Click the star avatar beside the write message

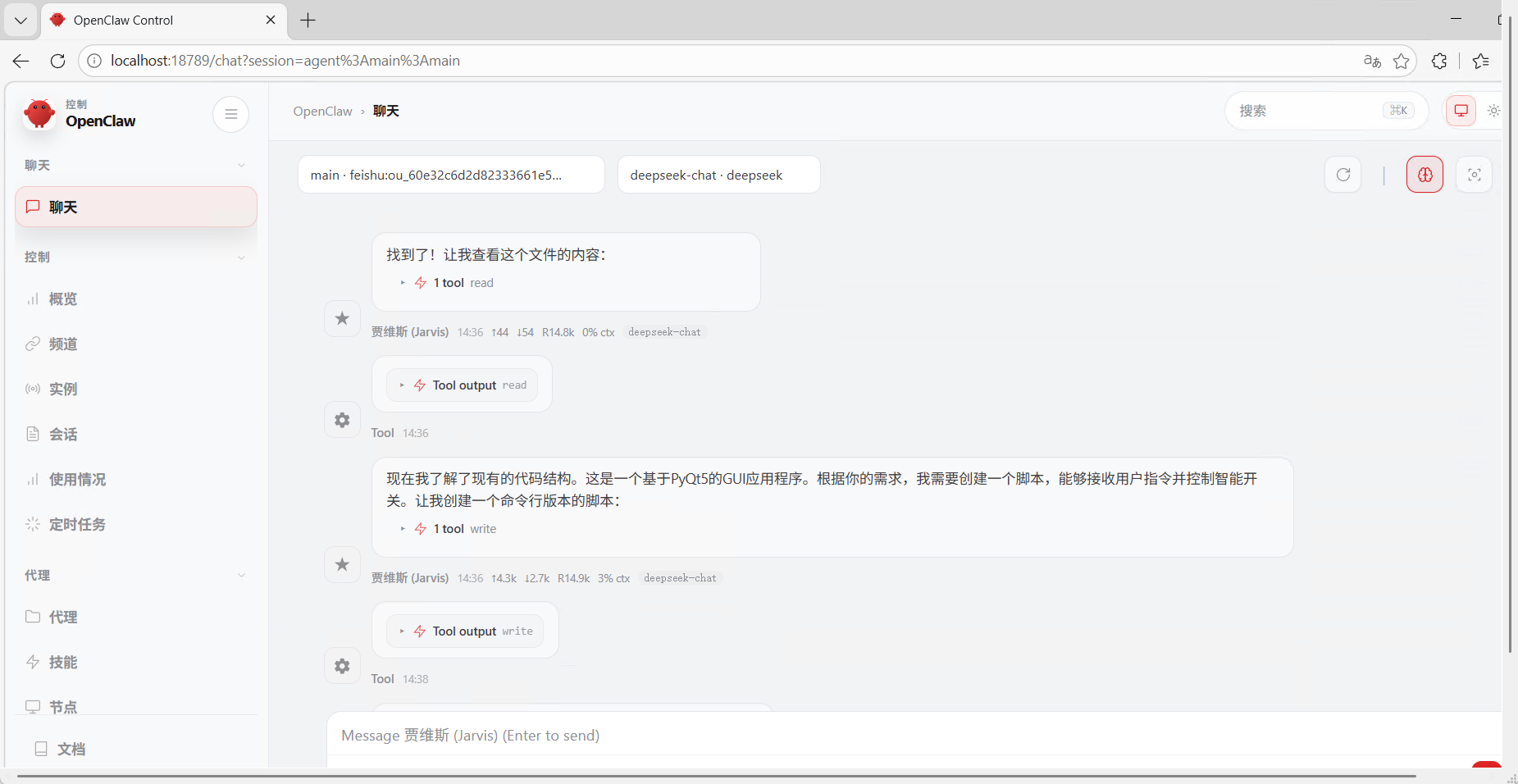(342, 564)
